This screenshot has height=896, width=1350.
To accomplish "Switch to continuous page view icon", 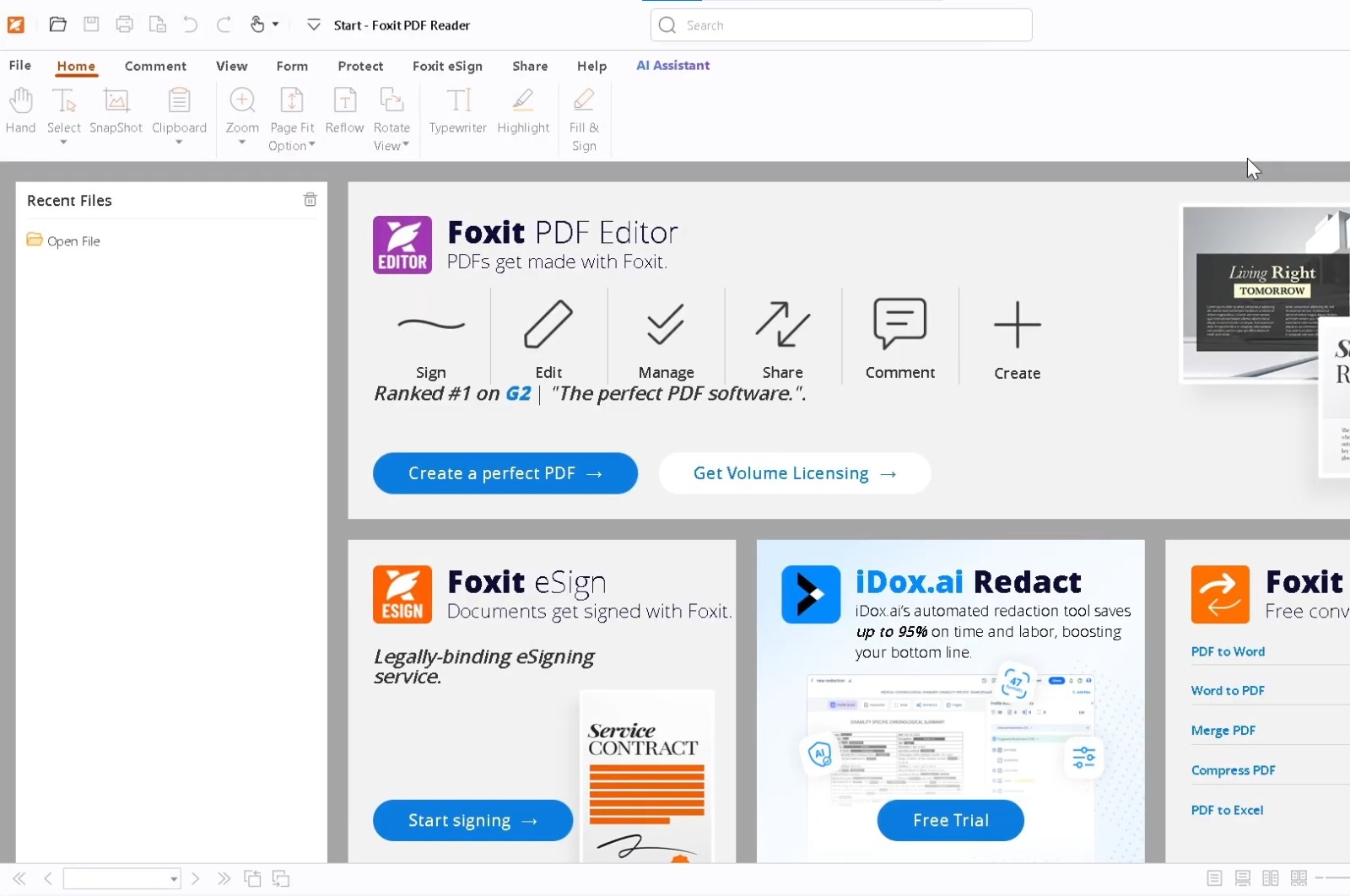I will (1243, 878).
